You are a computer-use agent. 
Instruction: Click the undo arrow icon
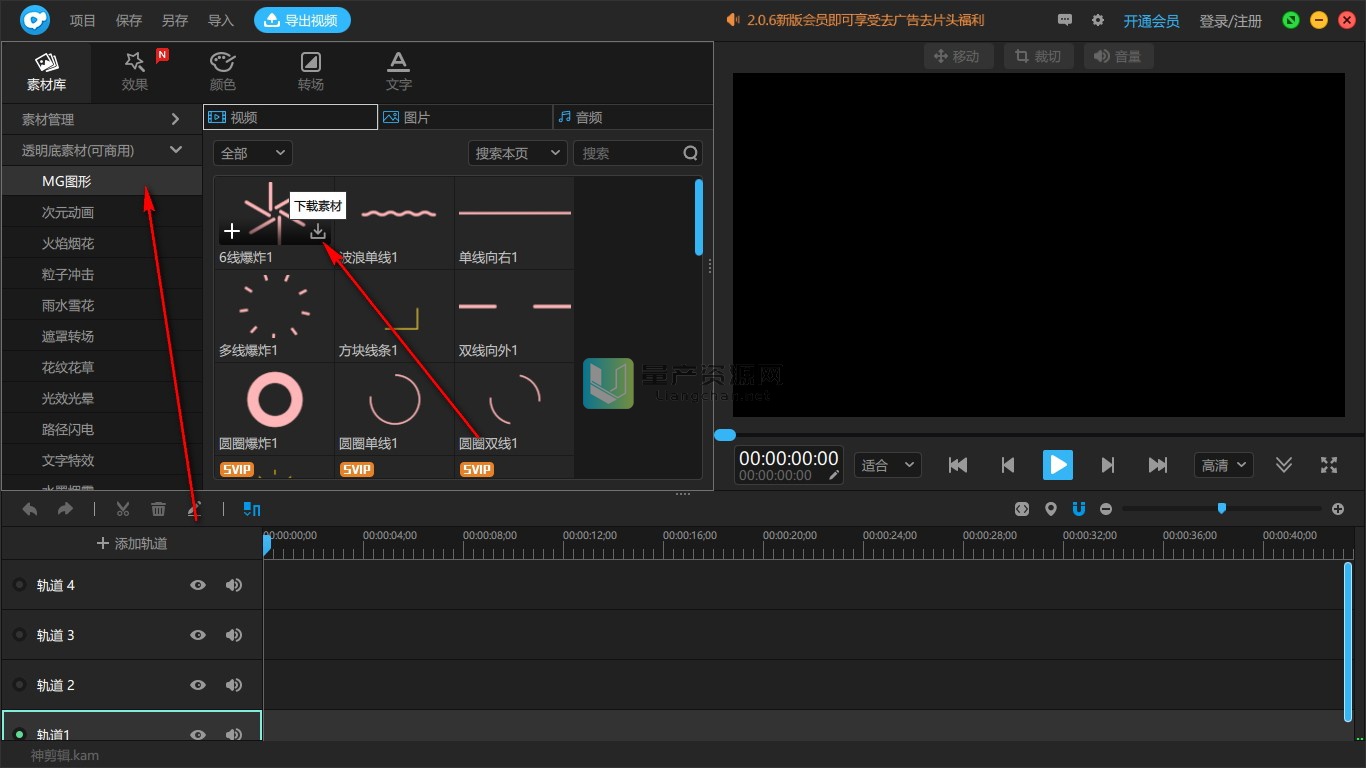30,509
